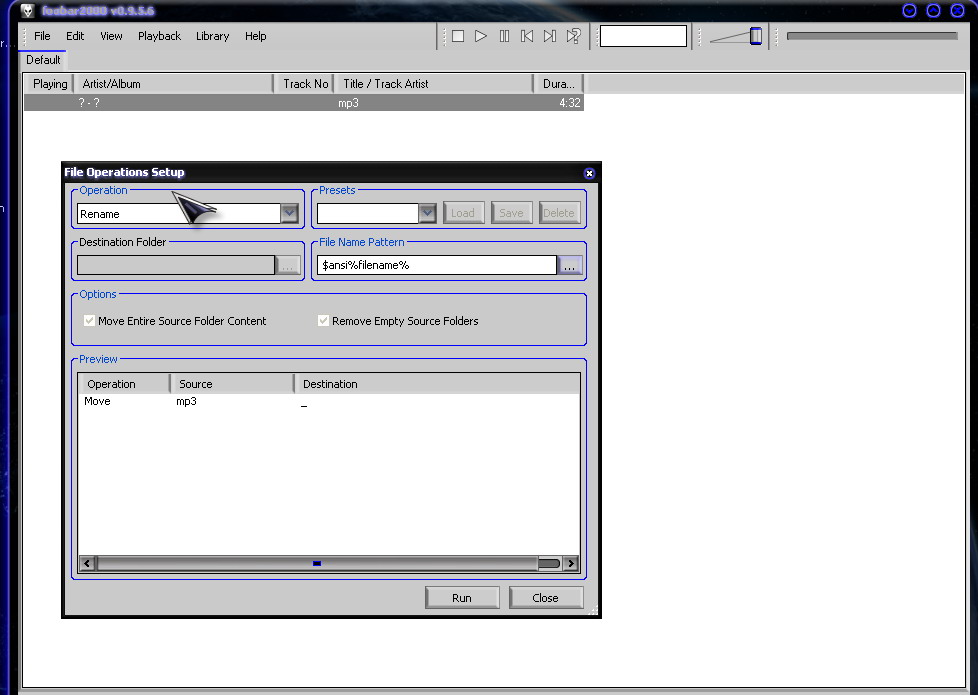Open the Presets dropdown arrow
This screenshot has height=695, width=978.
[x=427, y=213]
